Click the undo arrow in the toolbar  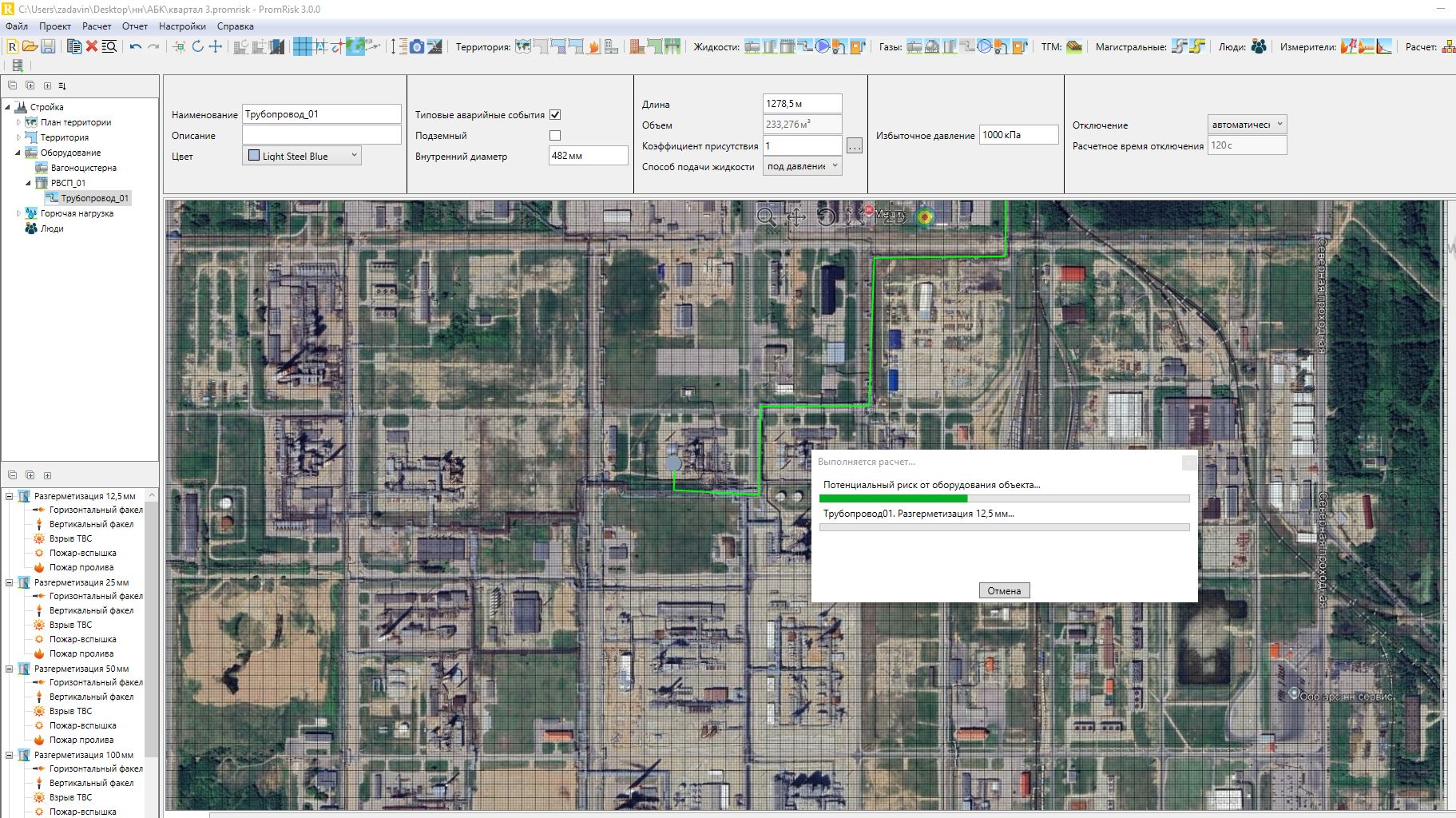135,46
